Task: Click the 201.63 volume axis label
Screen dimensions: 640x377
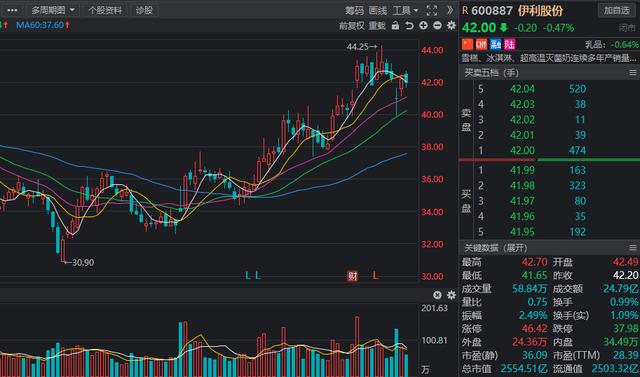Action: (434, 308)
